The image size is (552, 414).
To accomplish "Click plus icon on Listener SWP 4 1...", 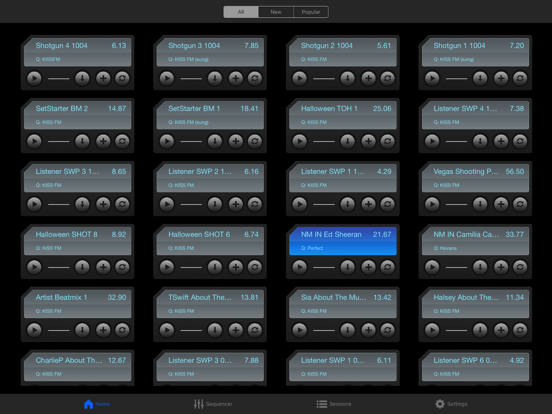I will point(501,141).
